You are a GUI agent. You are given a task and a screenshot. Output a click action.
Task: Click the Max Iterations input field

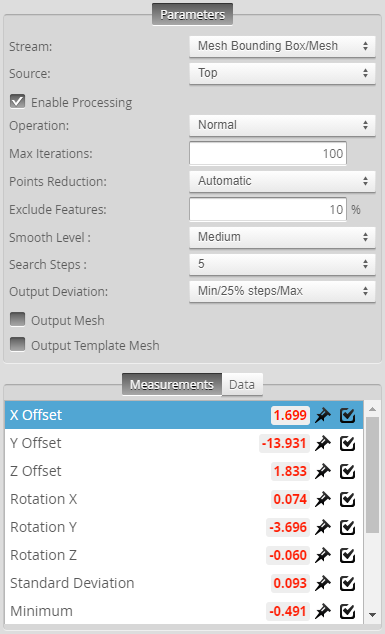coord(268,153)
